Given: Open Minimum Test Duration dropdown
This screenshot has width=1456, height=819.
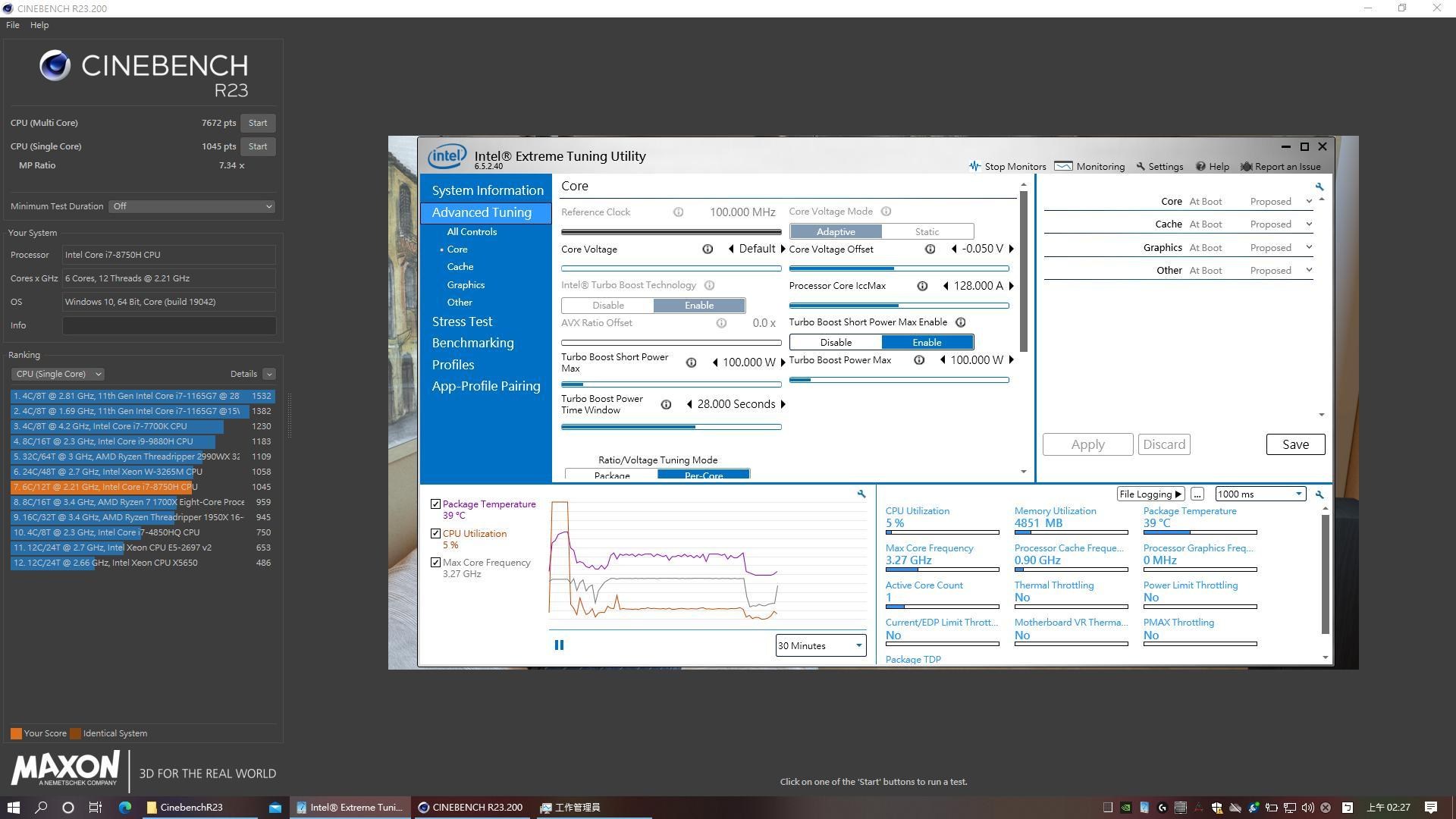Looking at the screenshot, I should [x=192, y=206].
